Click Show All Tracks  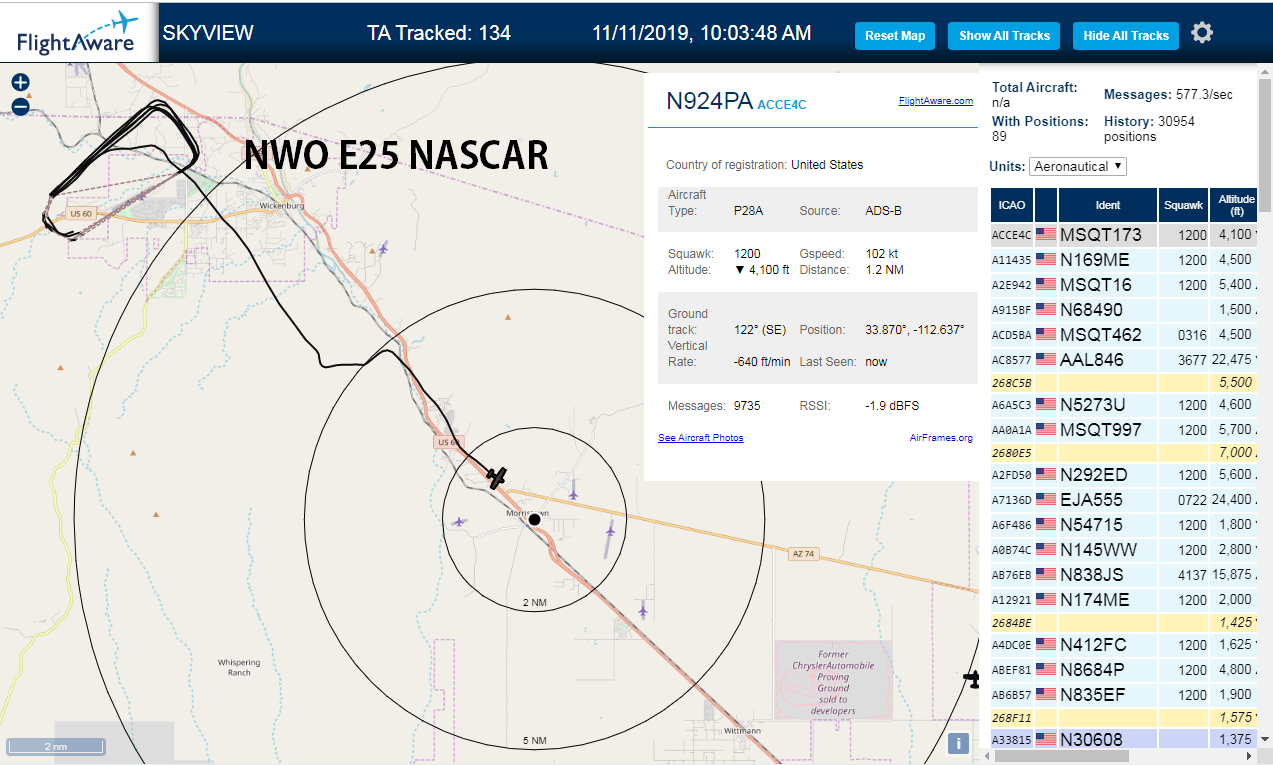pyautogui.click(x=1004, y=36)
